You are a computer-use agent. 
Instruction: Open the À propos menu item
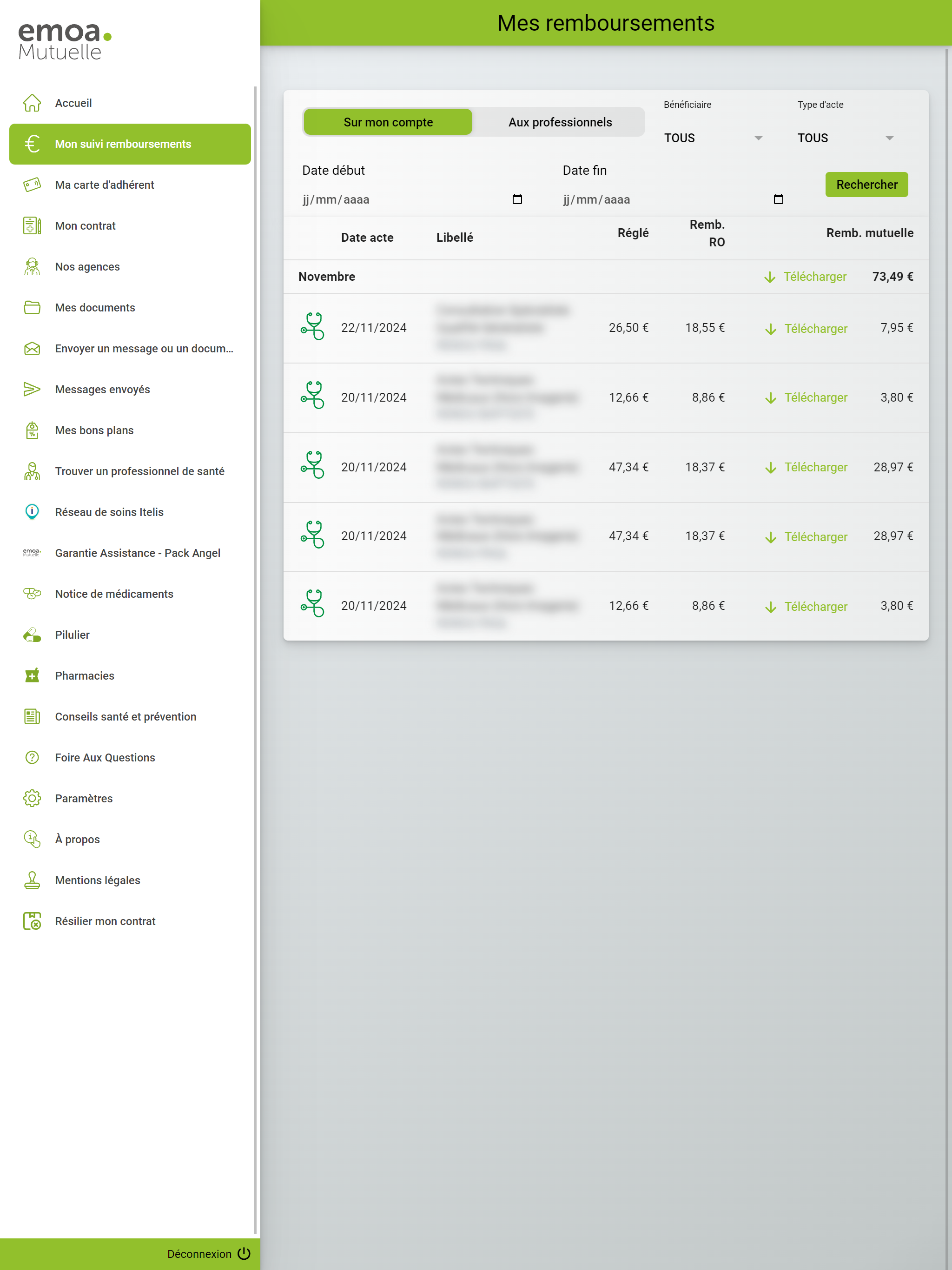[x=130, y=840]
